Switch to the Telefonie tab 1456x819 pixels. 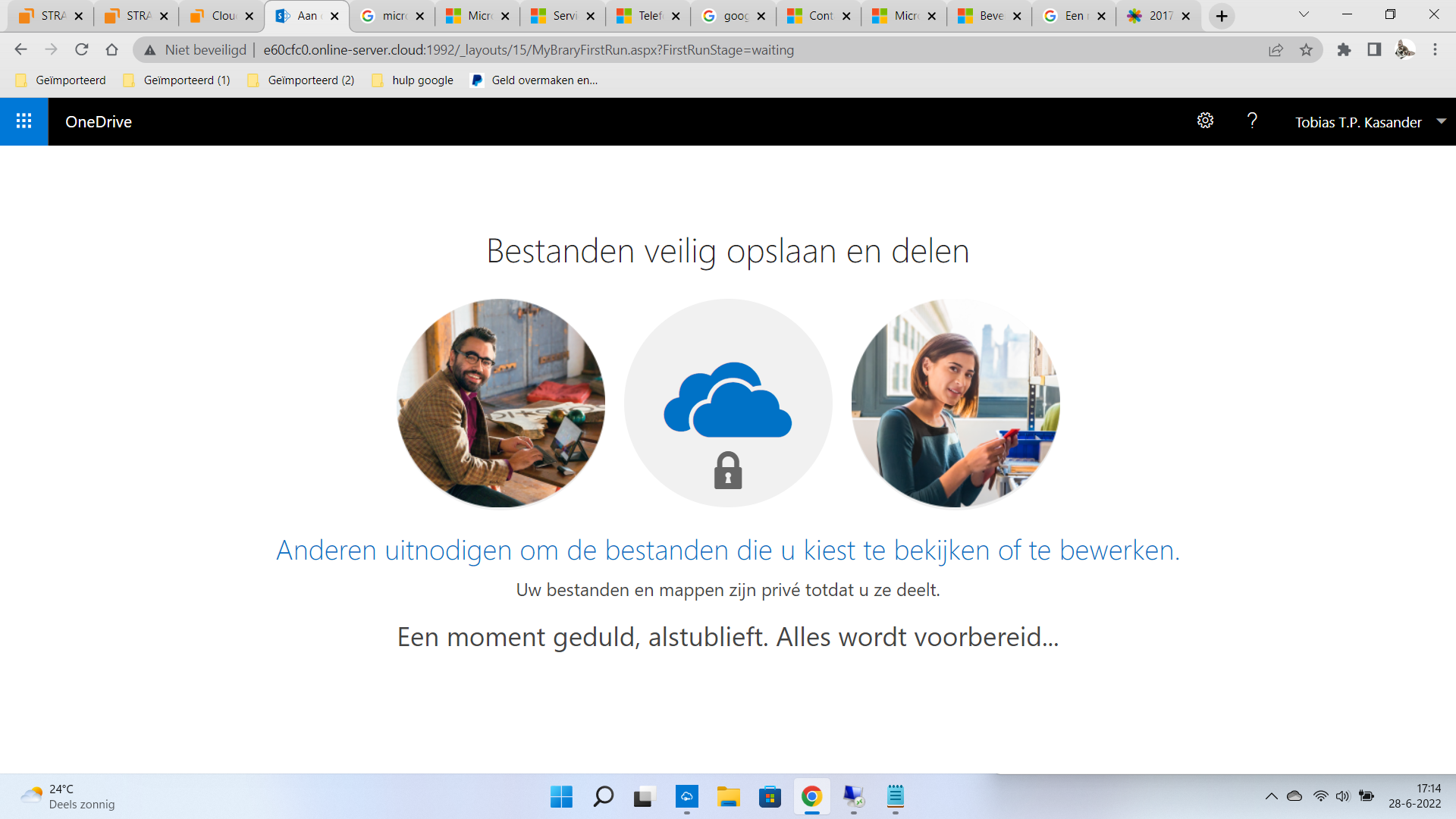[641, 16]
